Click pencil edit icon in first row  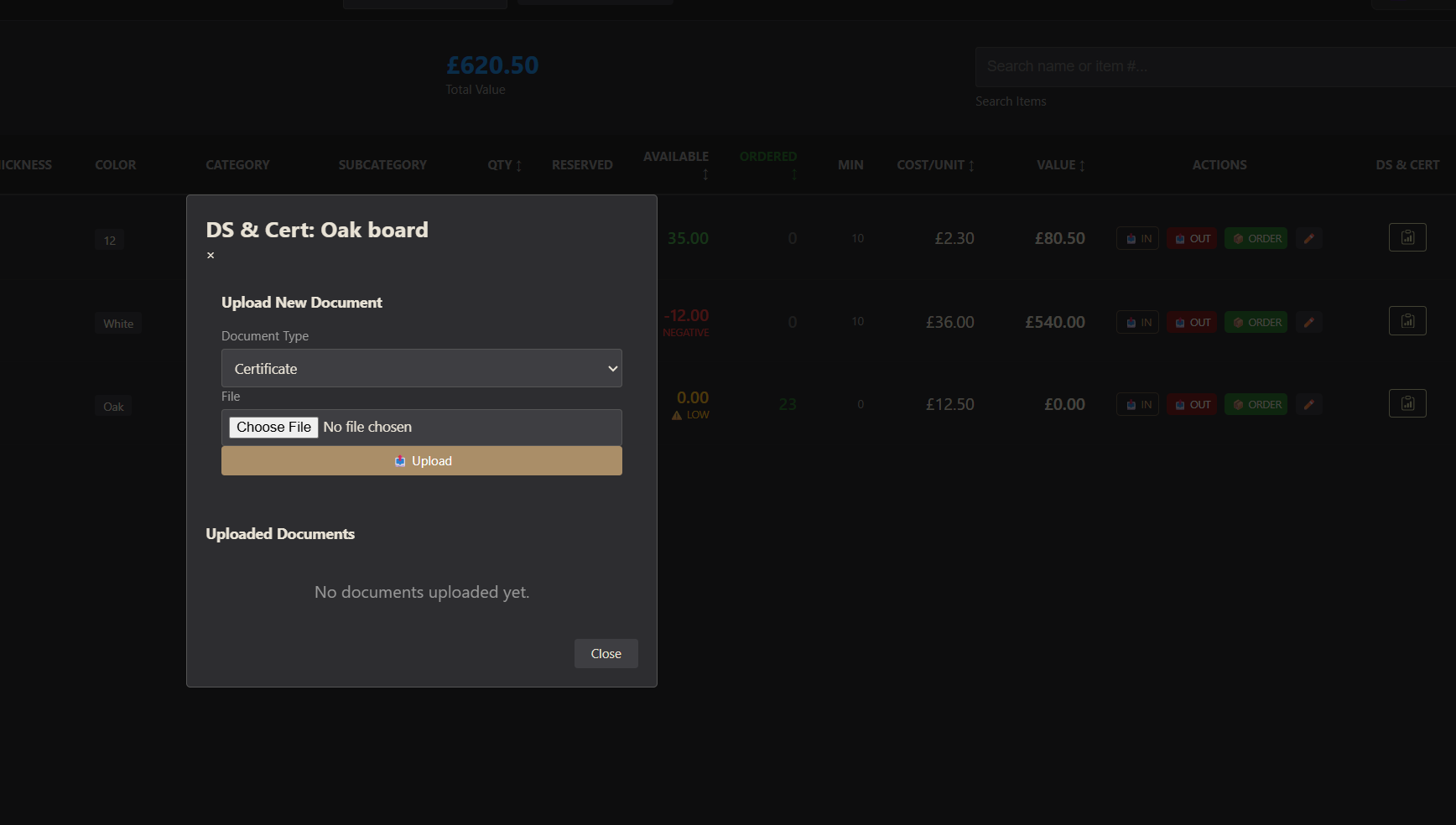[x=1308, y=239]
